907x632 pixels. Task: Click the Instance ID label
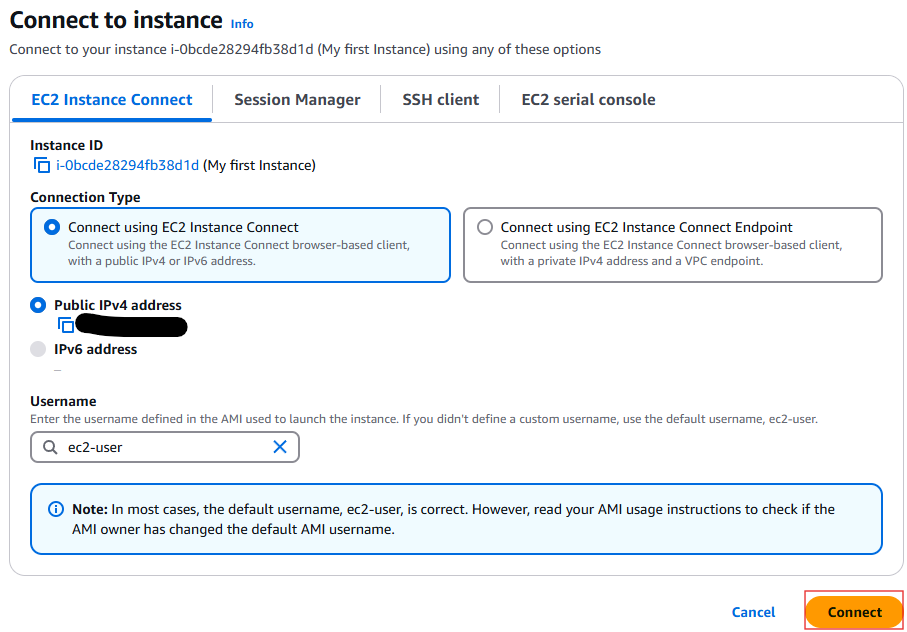(x=67, y=145)
